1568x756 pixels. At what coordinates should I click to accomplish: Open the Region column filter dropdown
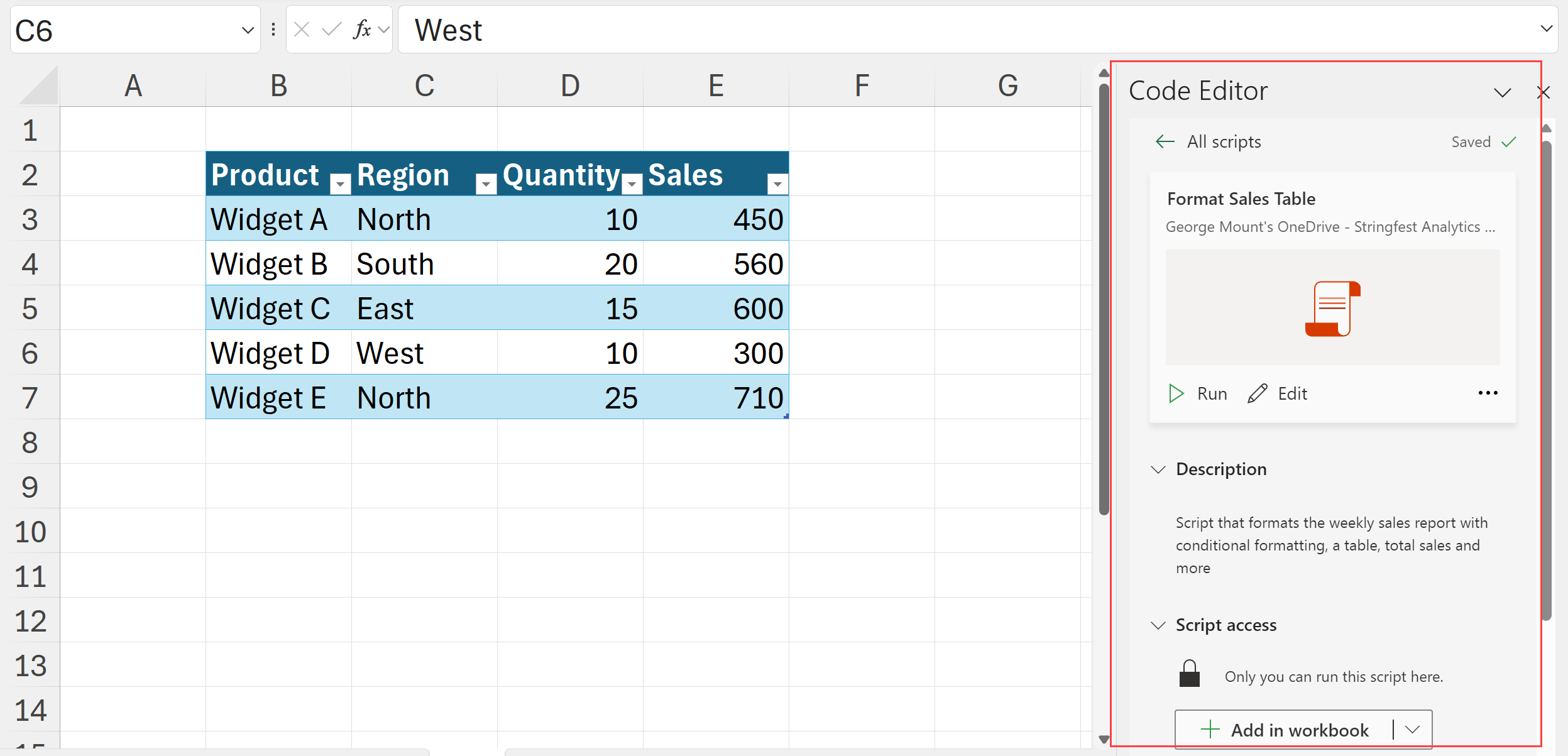(x=485, y=184)
